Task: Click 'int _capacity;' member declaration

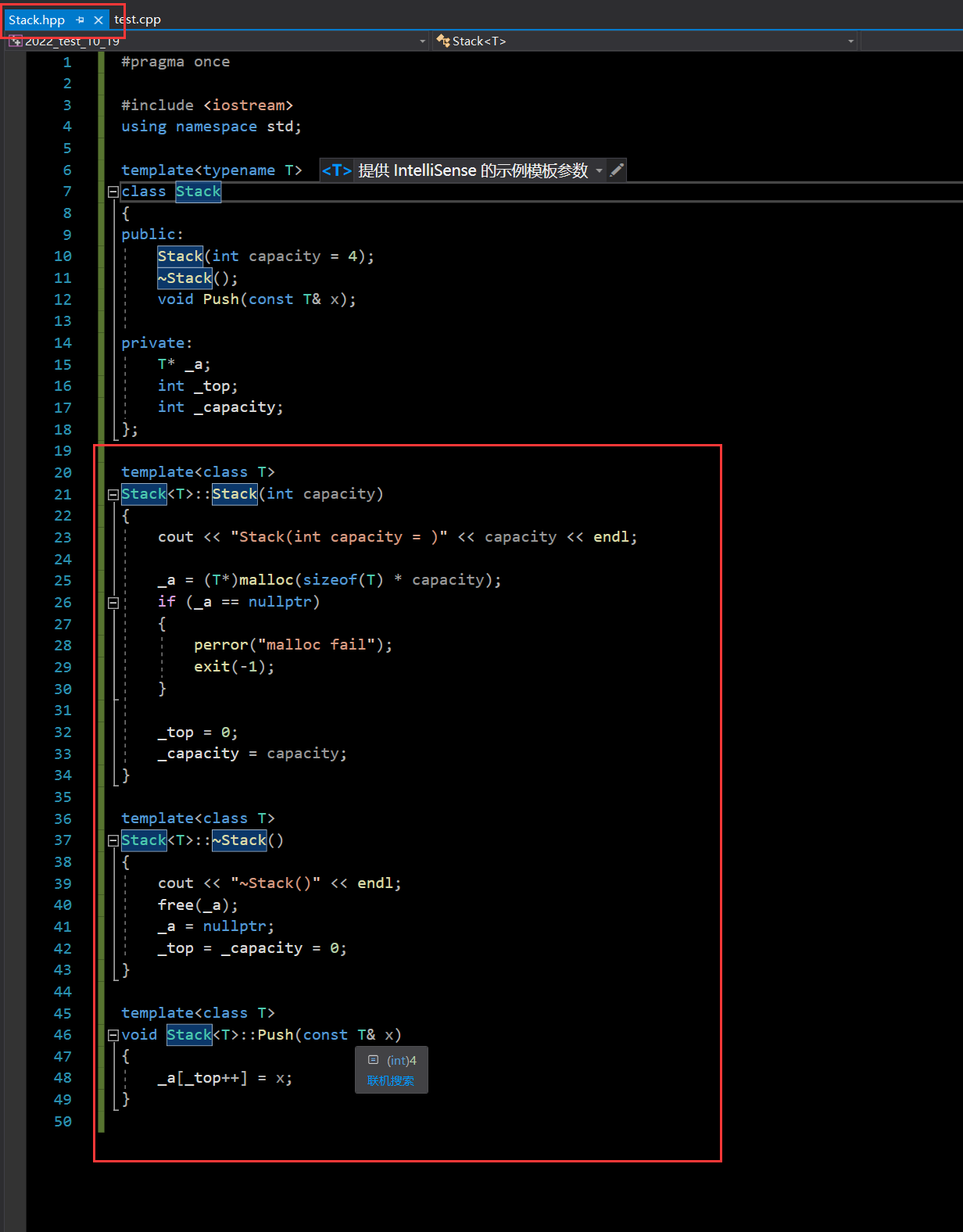Action: [x=220, y=407]
